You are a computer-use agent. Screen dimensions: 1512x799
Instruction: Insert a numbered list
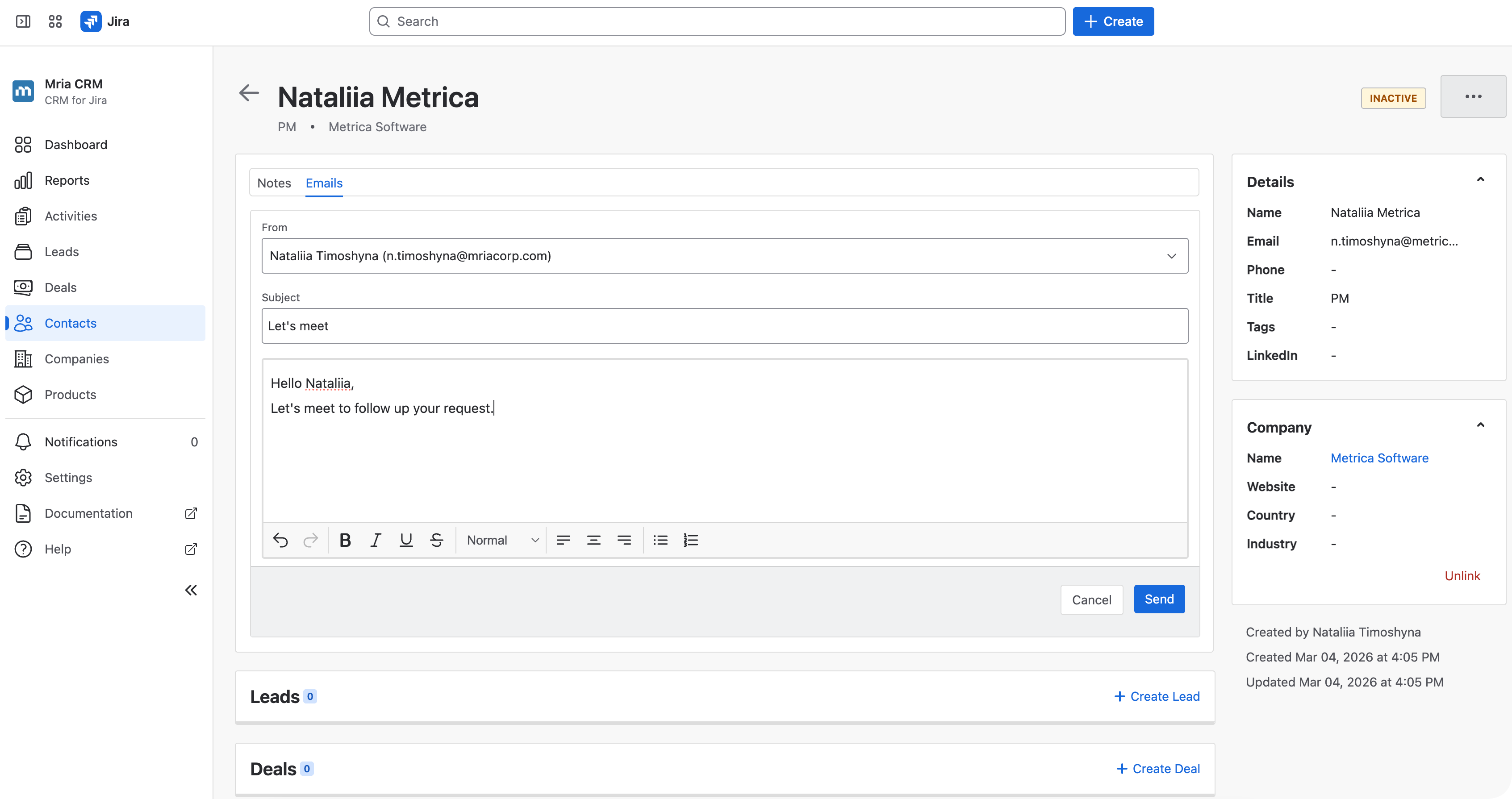(x=691, y=540)
